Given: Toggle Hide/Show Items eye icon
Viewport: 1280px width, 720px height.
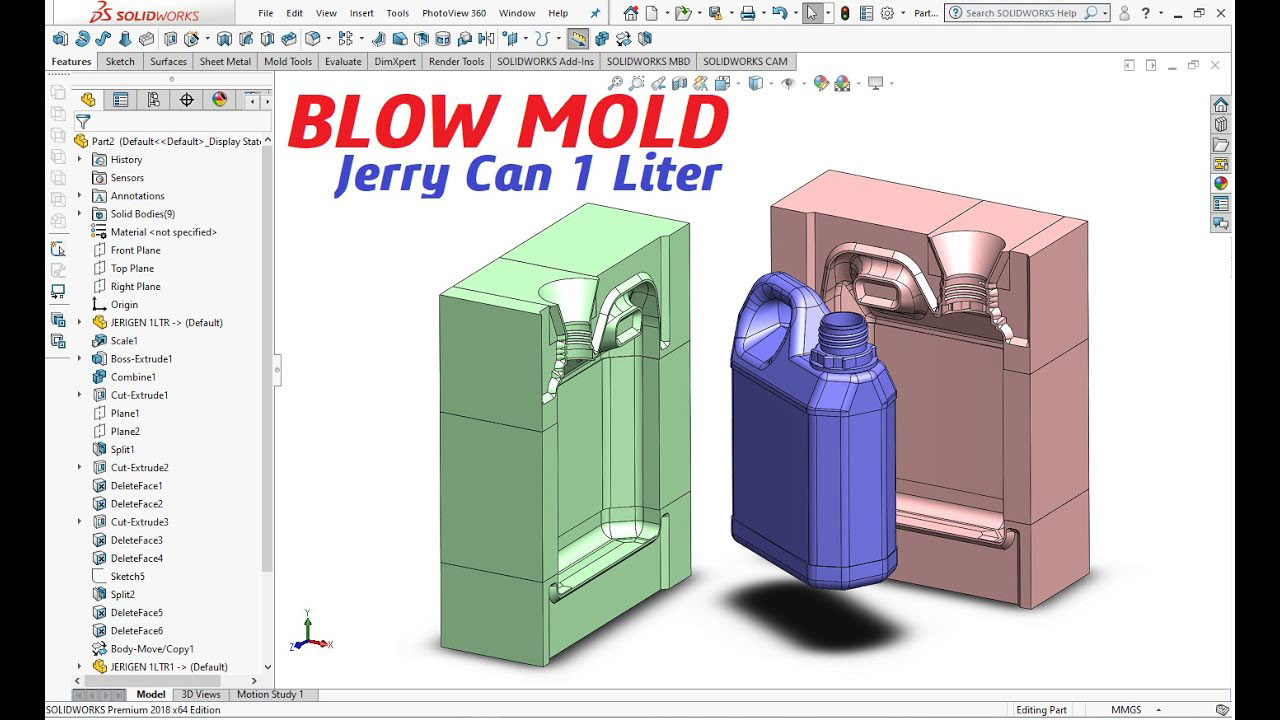Looking at the screenshot, I should [x=788, y=83].
